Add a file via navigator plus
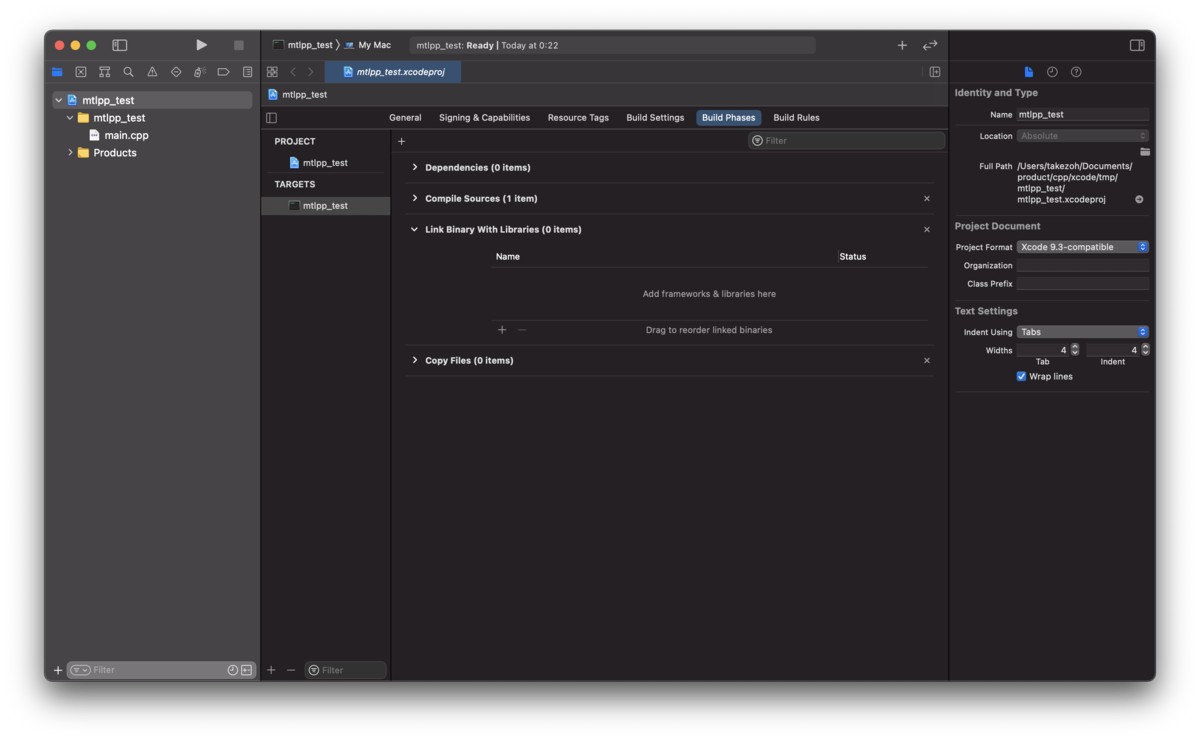The height and width of the screenshot is (740, 1200). click(58, 670)
